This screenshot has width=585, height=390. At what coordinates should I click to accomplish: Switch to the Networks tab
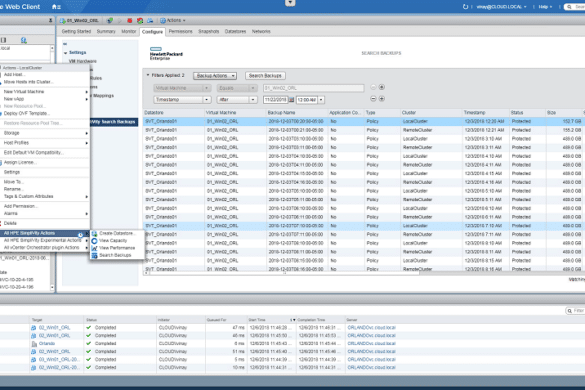(x=261, y=31)
